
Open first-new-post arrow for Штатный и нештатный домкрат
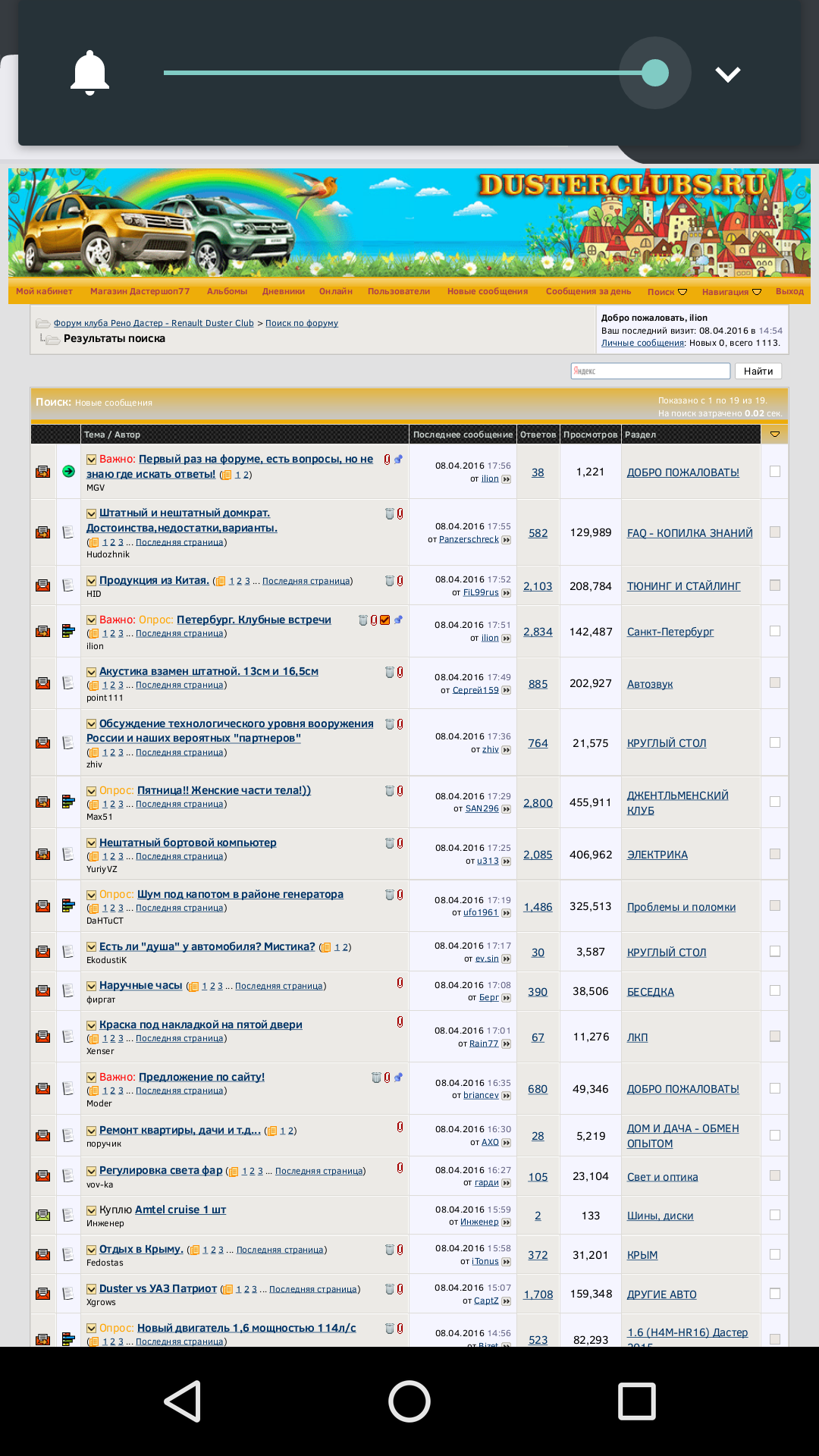point(91,513)
